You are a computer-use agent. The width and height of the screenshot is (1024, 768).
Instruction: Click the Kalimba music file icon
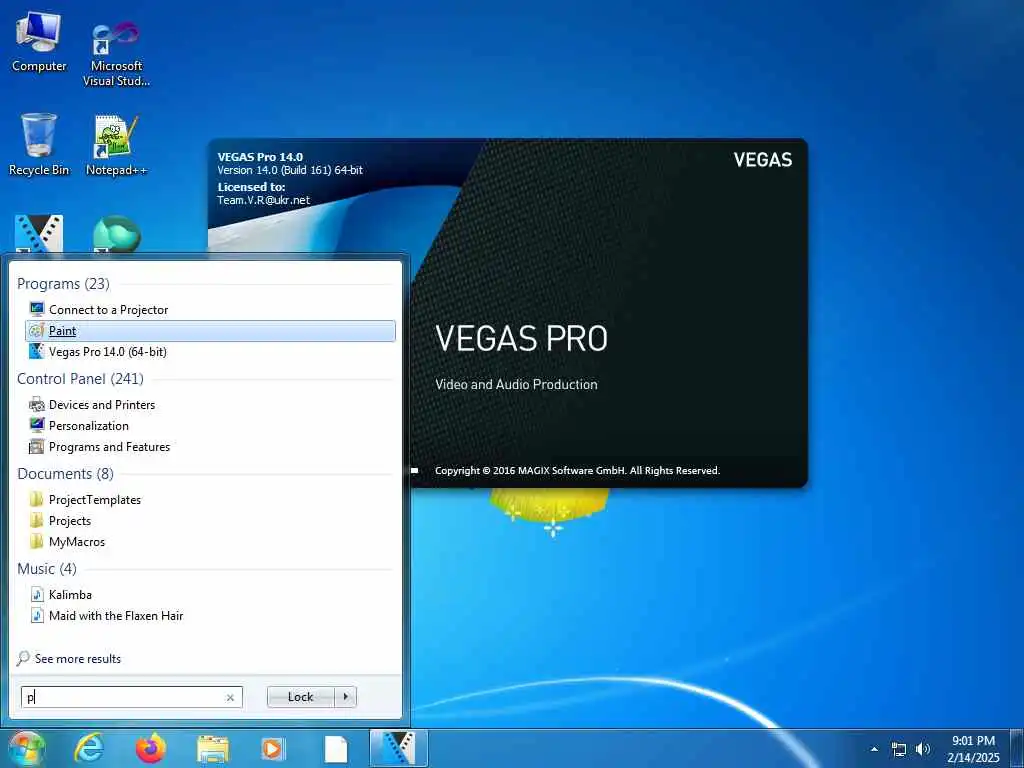click(37, 594)
